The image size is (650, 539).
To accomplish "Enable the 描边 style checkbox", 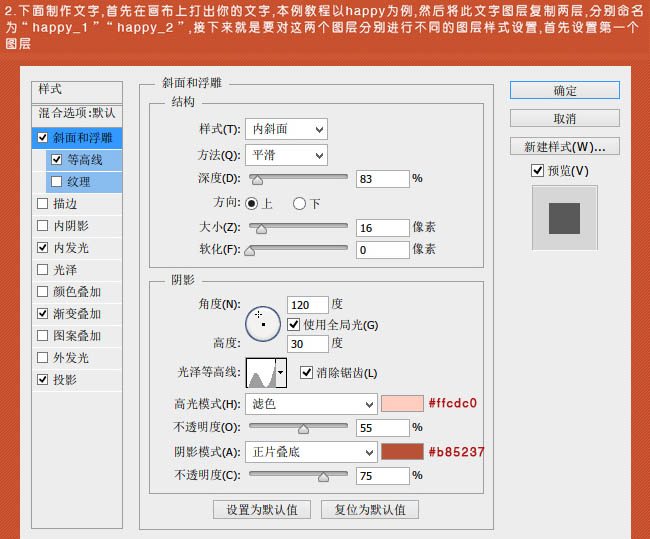I will pyautogui.click(x=43, y=204).
